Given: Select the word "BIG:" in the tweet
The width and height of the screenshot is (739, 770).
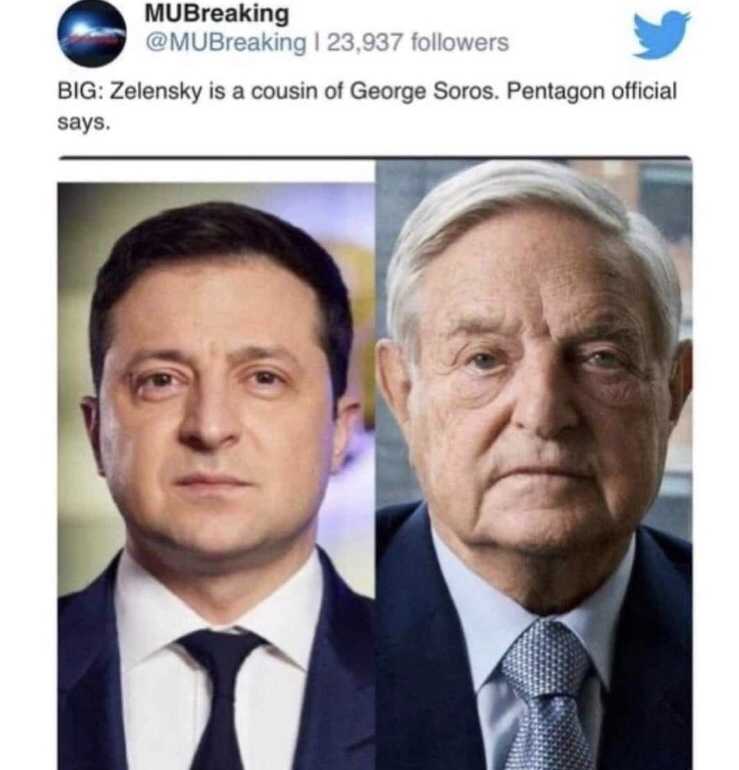Looking at the screenshot, I should 80,91.
